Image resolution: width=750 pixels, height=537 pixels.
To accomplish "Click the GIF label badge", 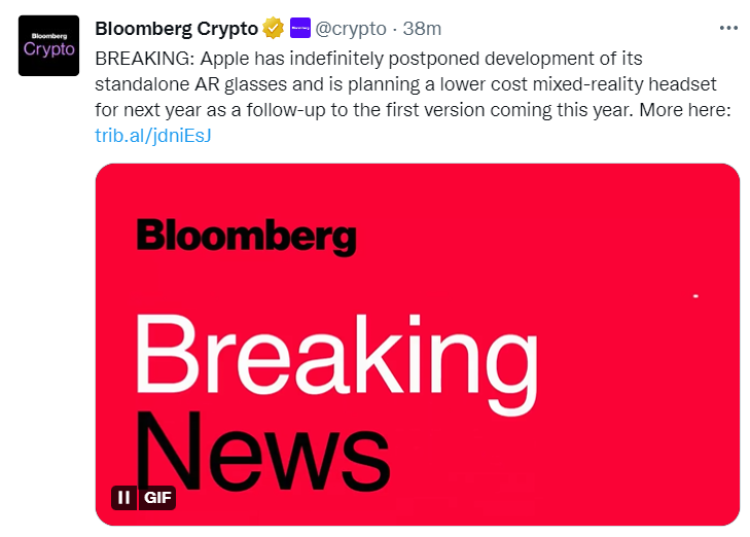I will tap(157, 497).
